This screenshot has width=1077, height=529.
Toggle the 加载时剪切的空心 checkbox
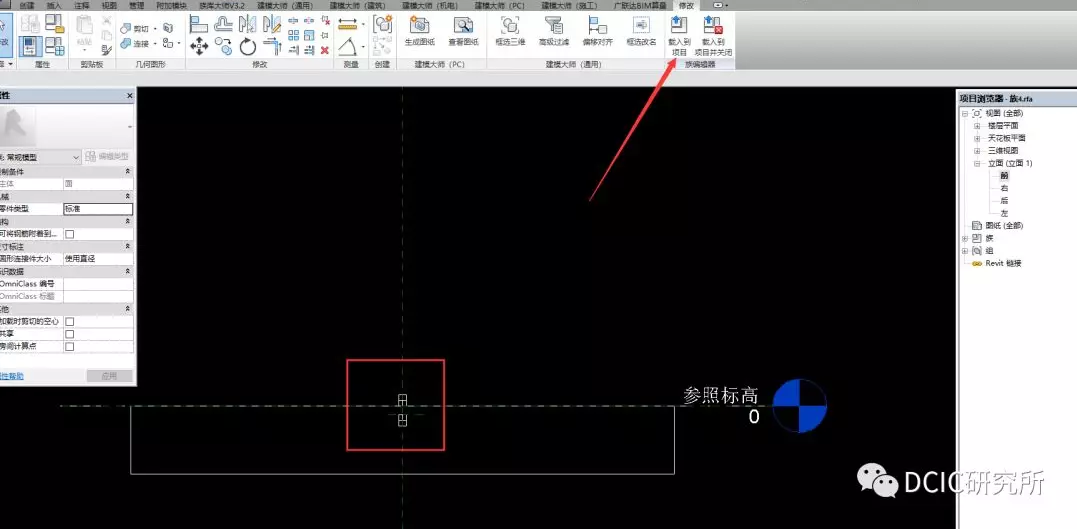click(x=69, y=322)
